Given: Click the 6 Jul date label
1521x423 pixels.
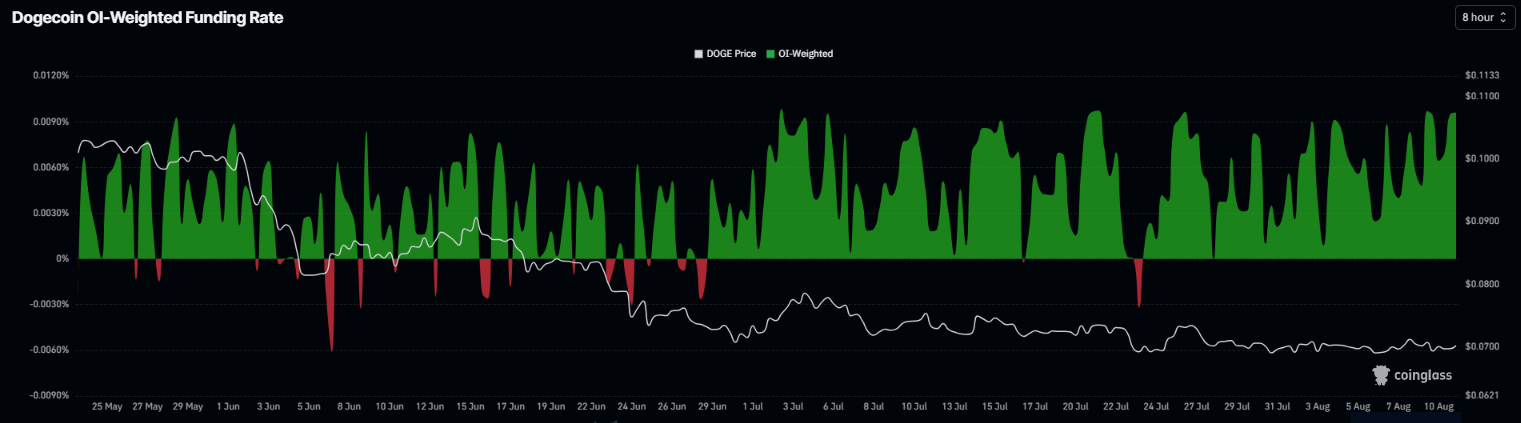Looking at the screenshot, I should click(834, 407).
